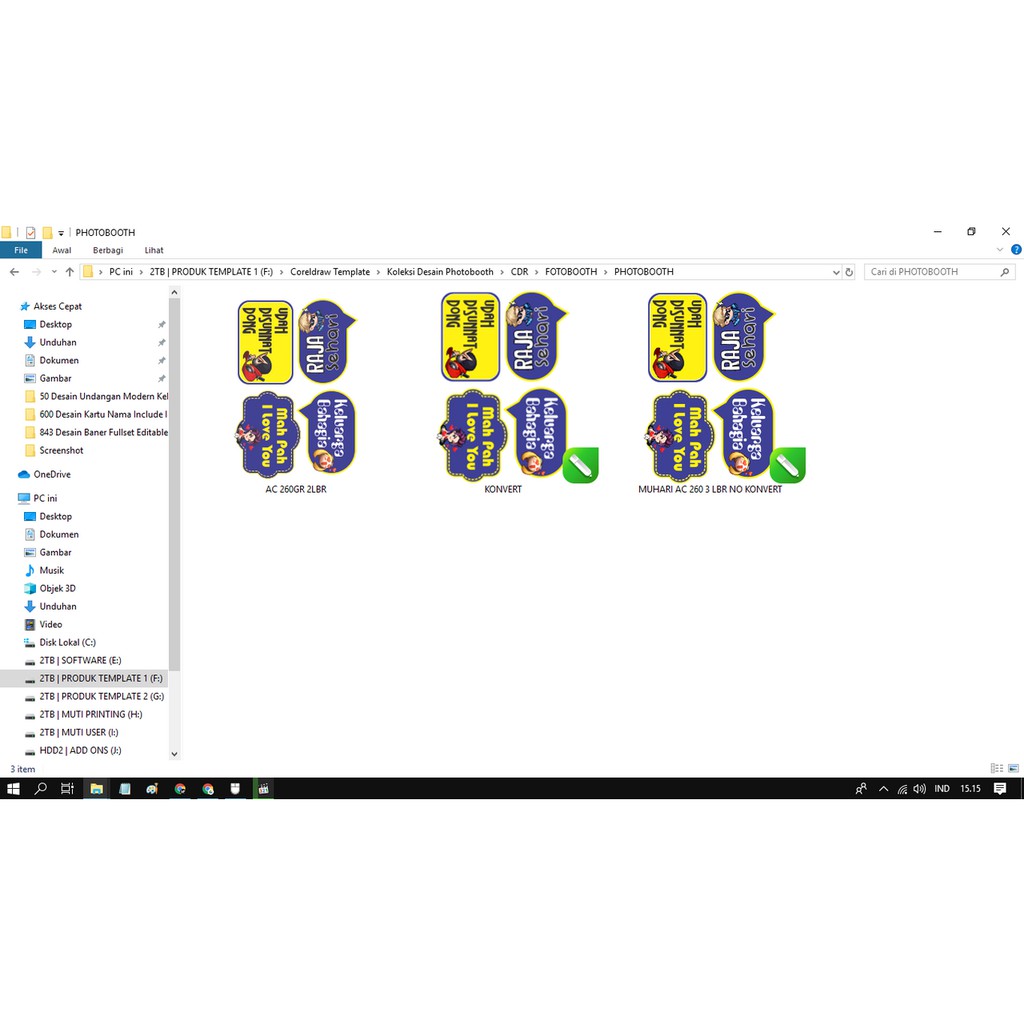
Task: Open the Help question mark icon
Action: [x=1016, y=249]
